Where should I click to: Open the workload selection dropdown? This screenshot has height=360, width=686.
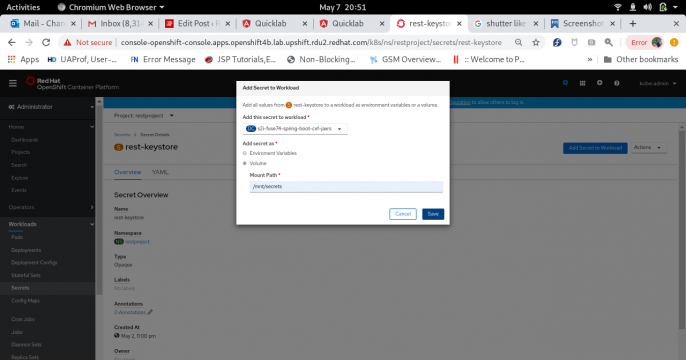click(295, 129)
